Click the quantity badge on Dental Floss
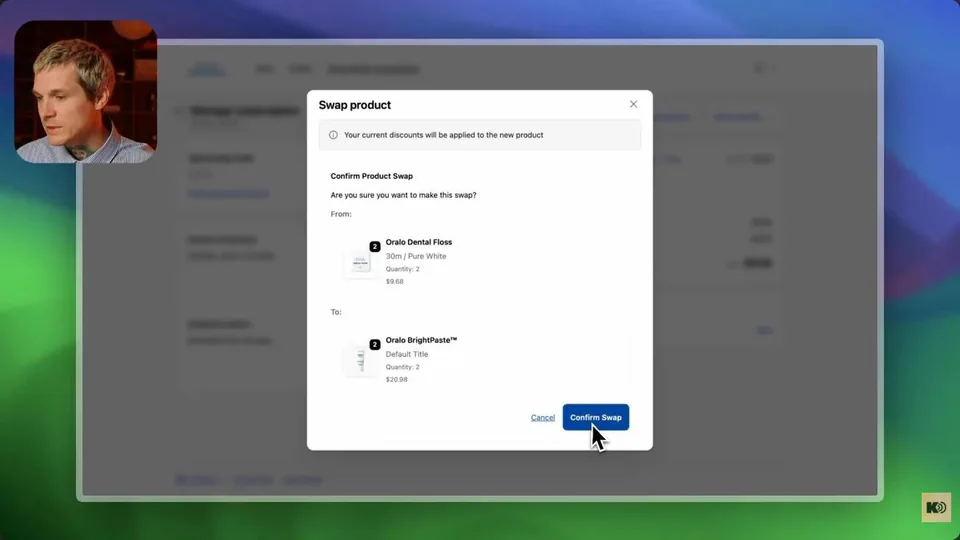 (x=375, y=246)
